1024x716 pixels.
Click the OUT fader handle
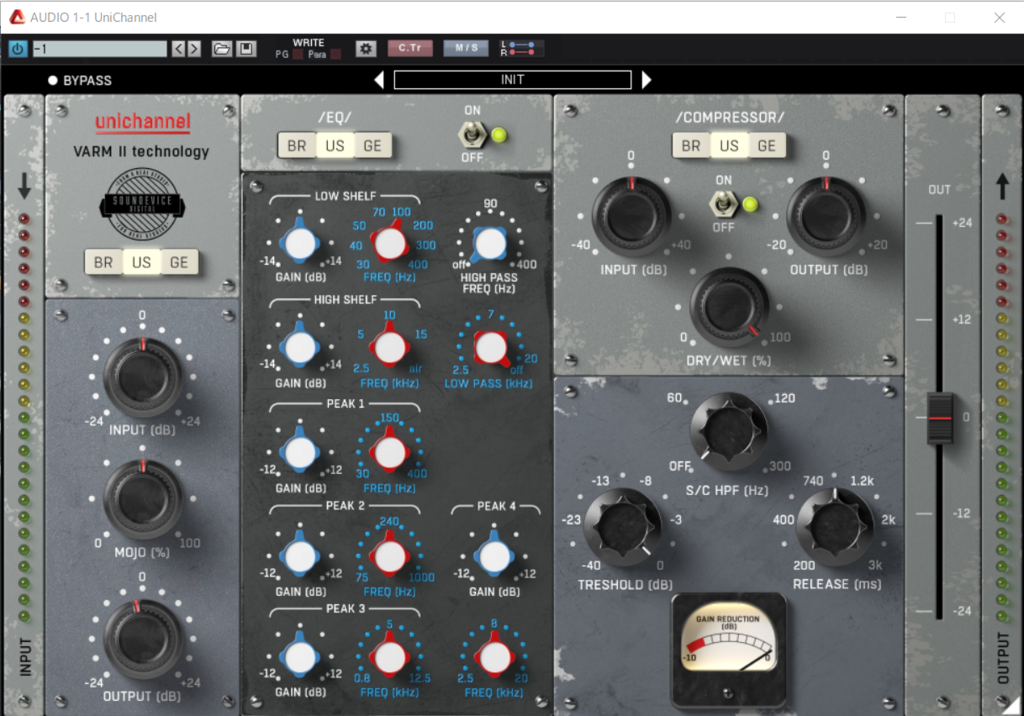[x=940, y=418]
